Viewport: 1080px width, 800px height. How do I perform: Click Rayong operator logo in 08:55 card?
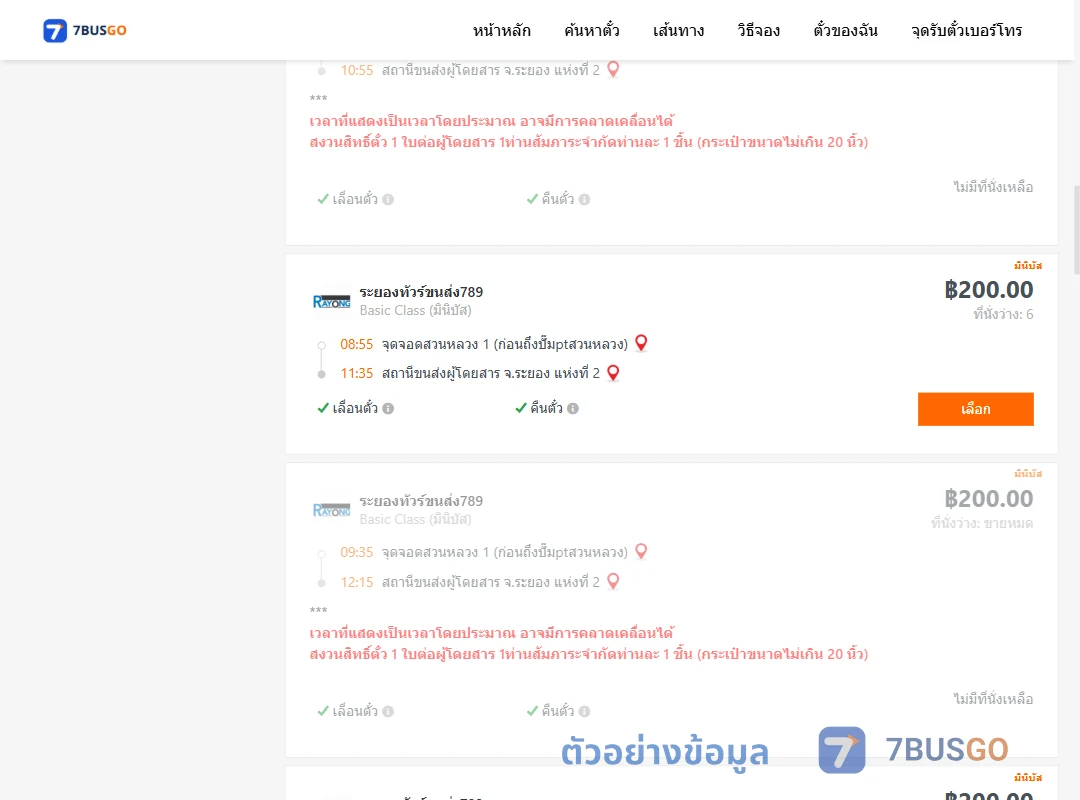tap(331, 302)
